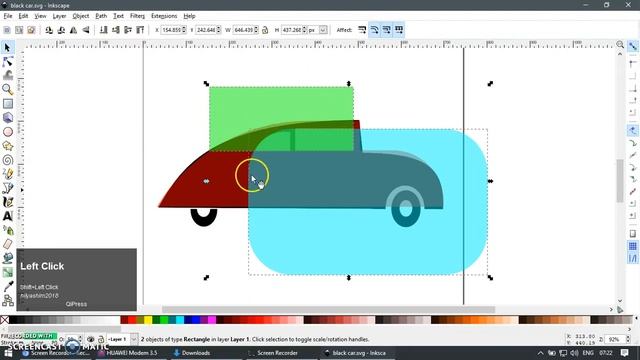
Task: Choose the Spray objects tool
Action: [x=7, y=230]
